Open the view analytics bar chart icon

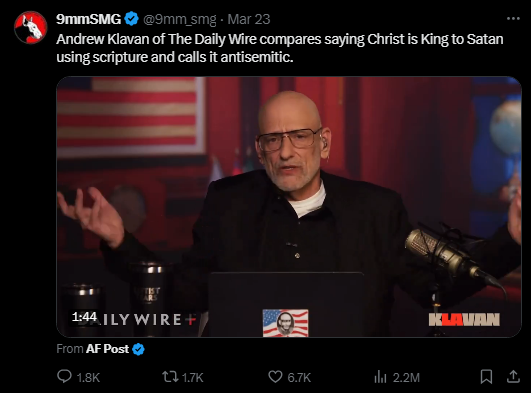[380, 377]
